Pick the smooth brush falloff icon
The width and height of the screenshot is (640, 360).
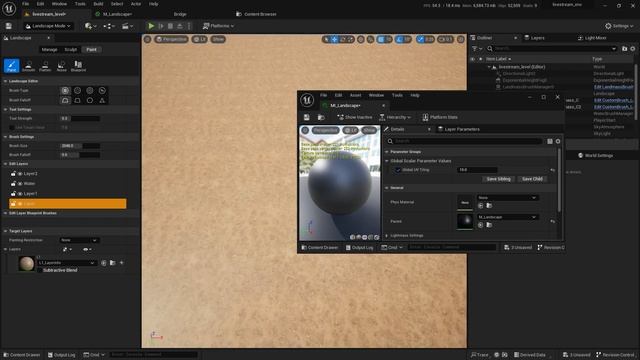click(65, 100)
